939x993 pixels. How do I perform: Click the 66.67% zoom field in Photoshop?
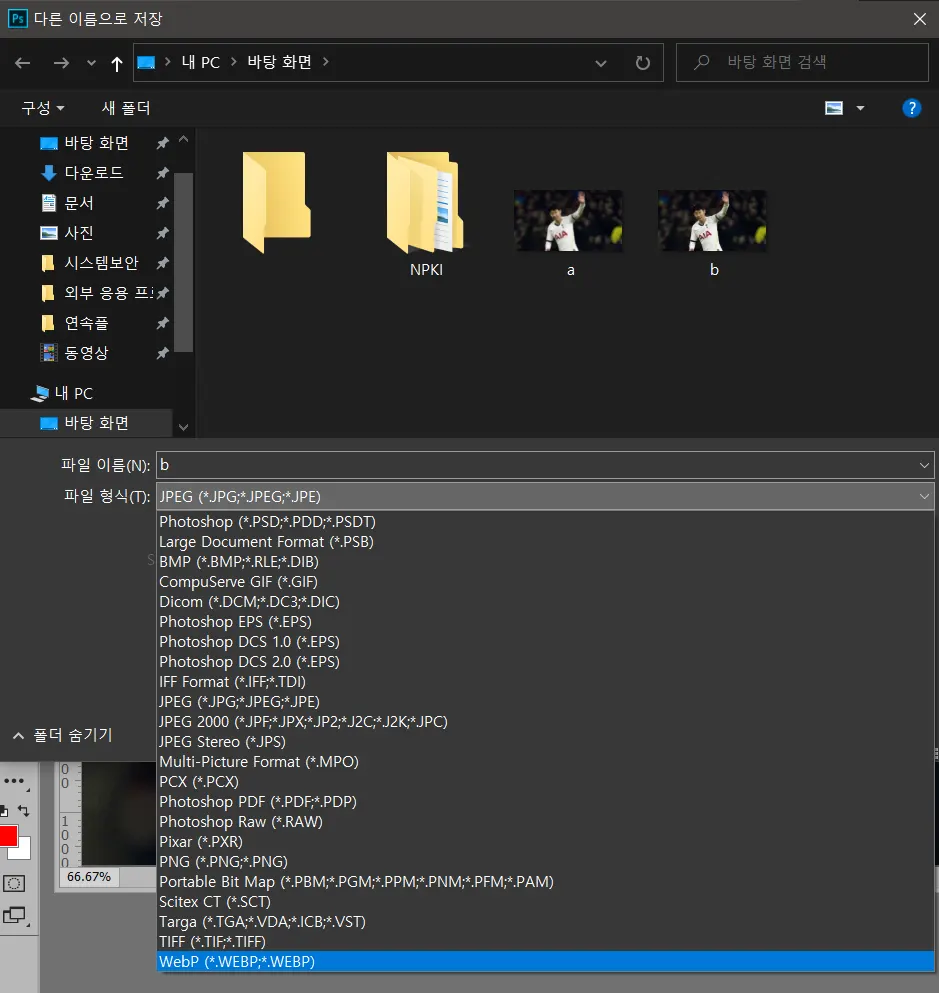click(x=89, y=877)
